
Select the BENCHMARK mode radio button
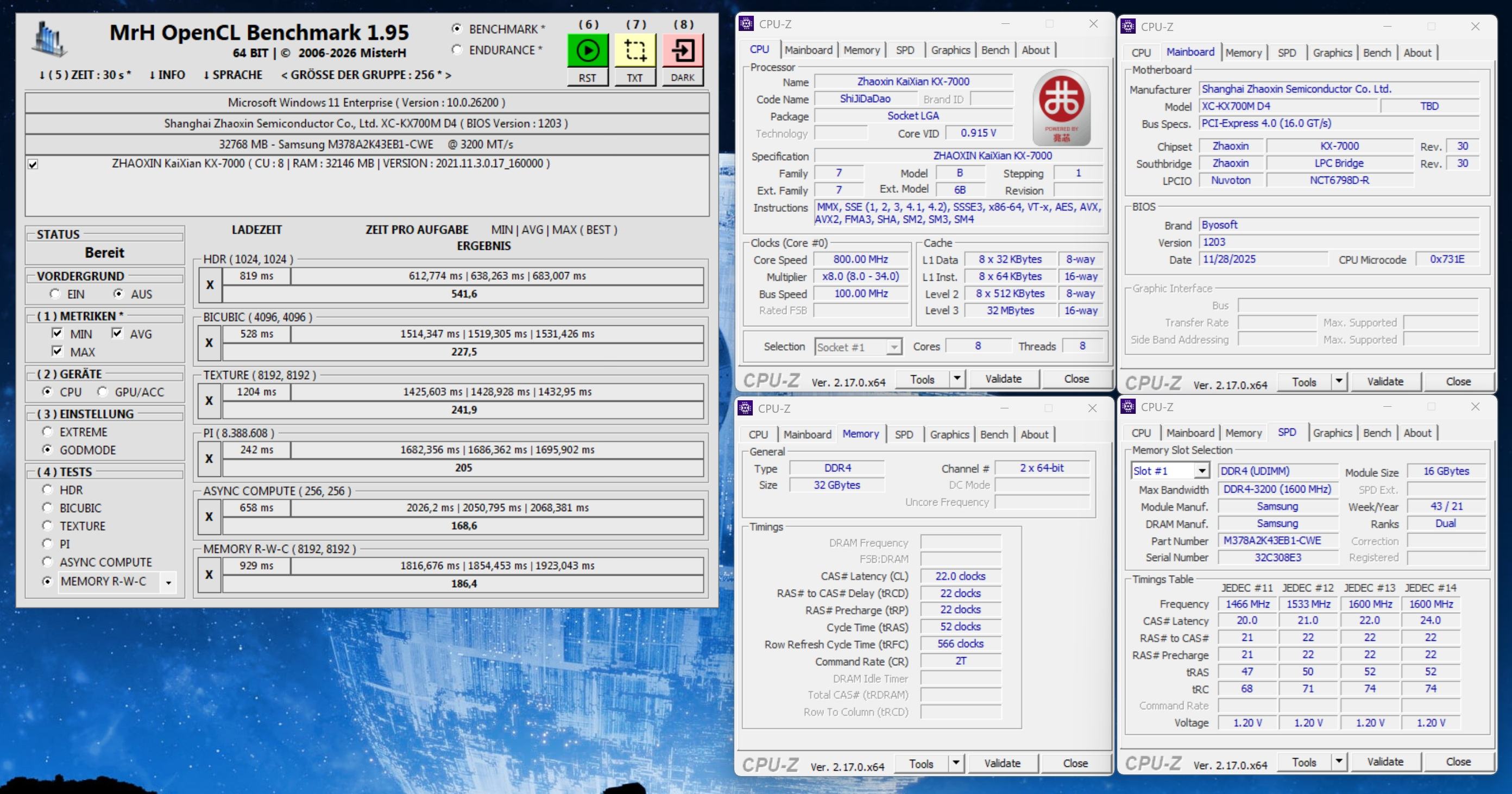pyautogui.click(x=457, y=29)
